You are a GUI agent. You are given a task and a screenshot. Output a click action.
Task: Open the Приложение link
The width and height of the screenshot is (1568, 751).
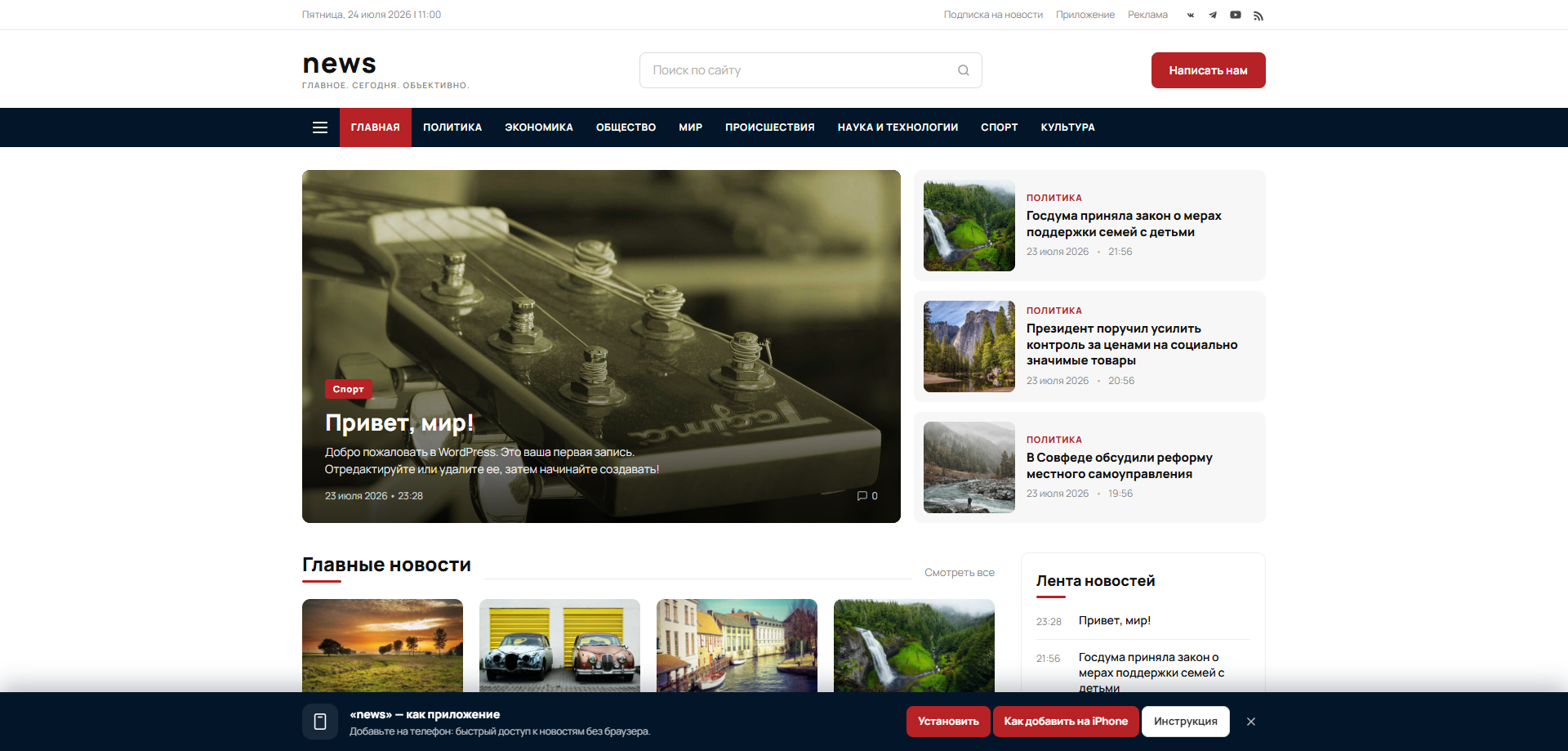1085,15
